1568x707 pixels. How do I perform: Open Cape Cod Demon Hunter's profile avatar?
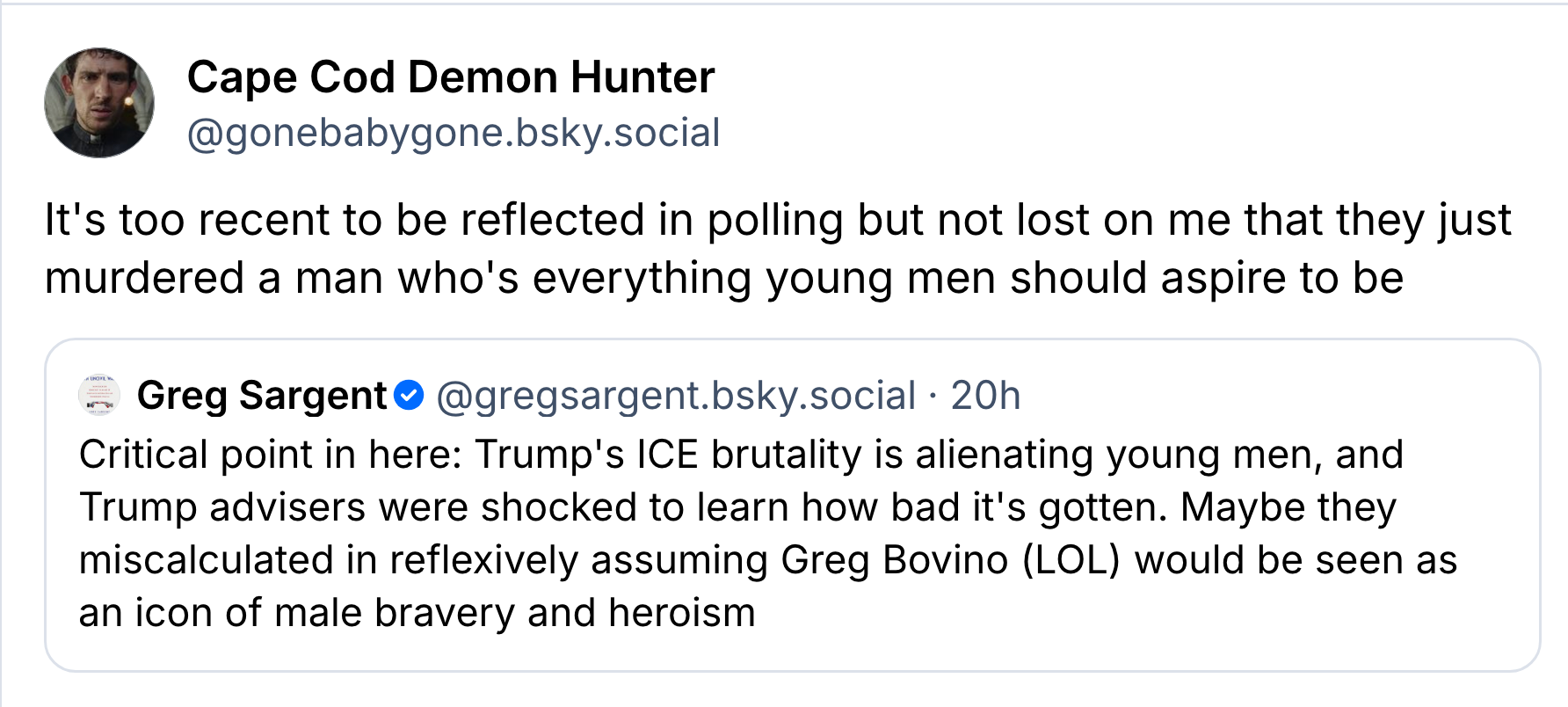click(99, 103)
